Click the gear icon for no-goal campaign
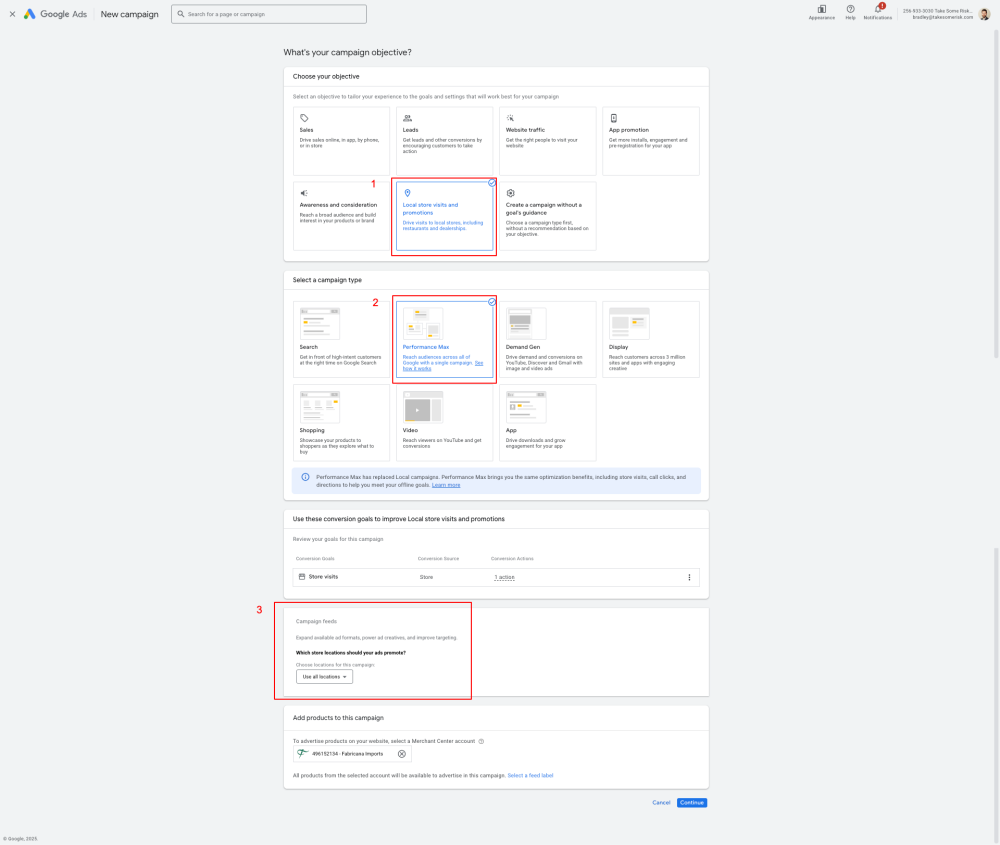1000x845 pixels. [x=510, y=193]
